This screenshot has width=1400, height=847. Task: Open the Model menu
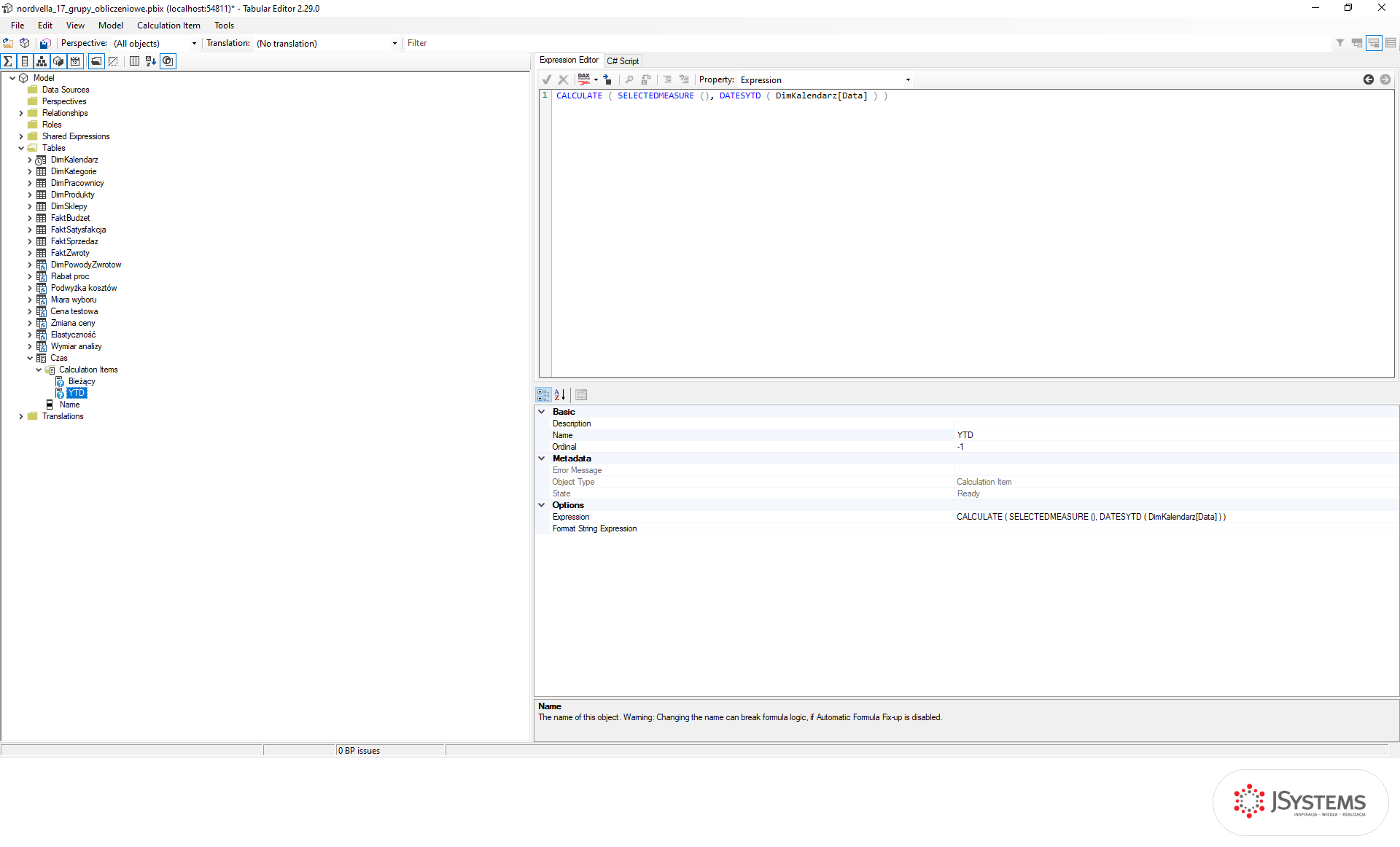pyautogui.click(x=111, y=26)
